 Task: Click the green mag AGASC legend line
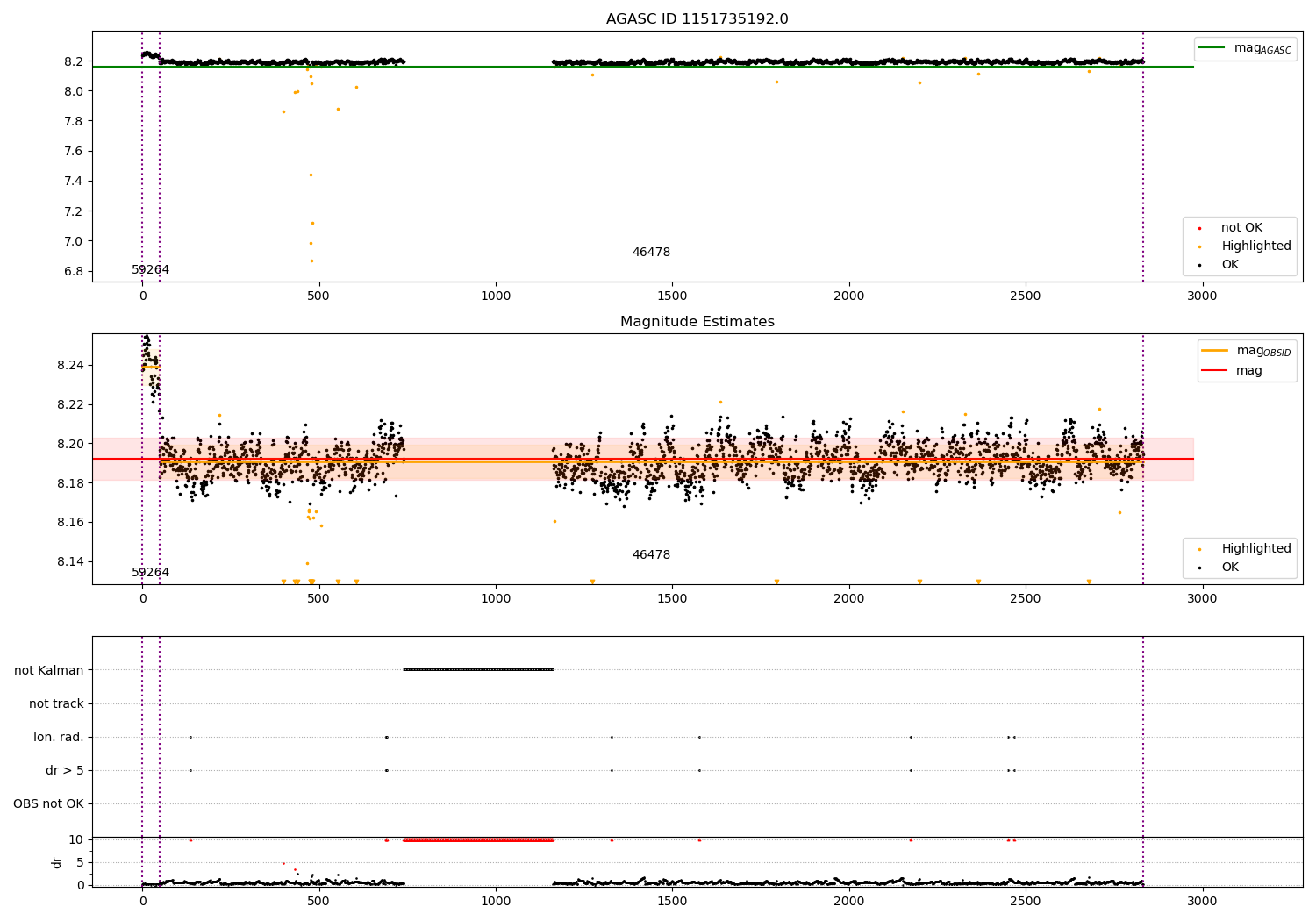[1212, 48]
